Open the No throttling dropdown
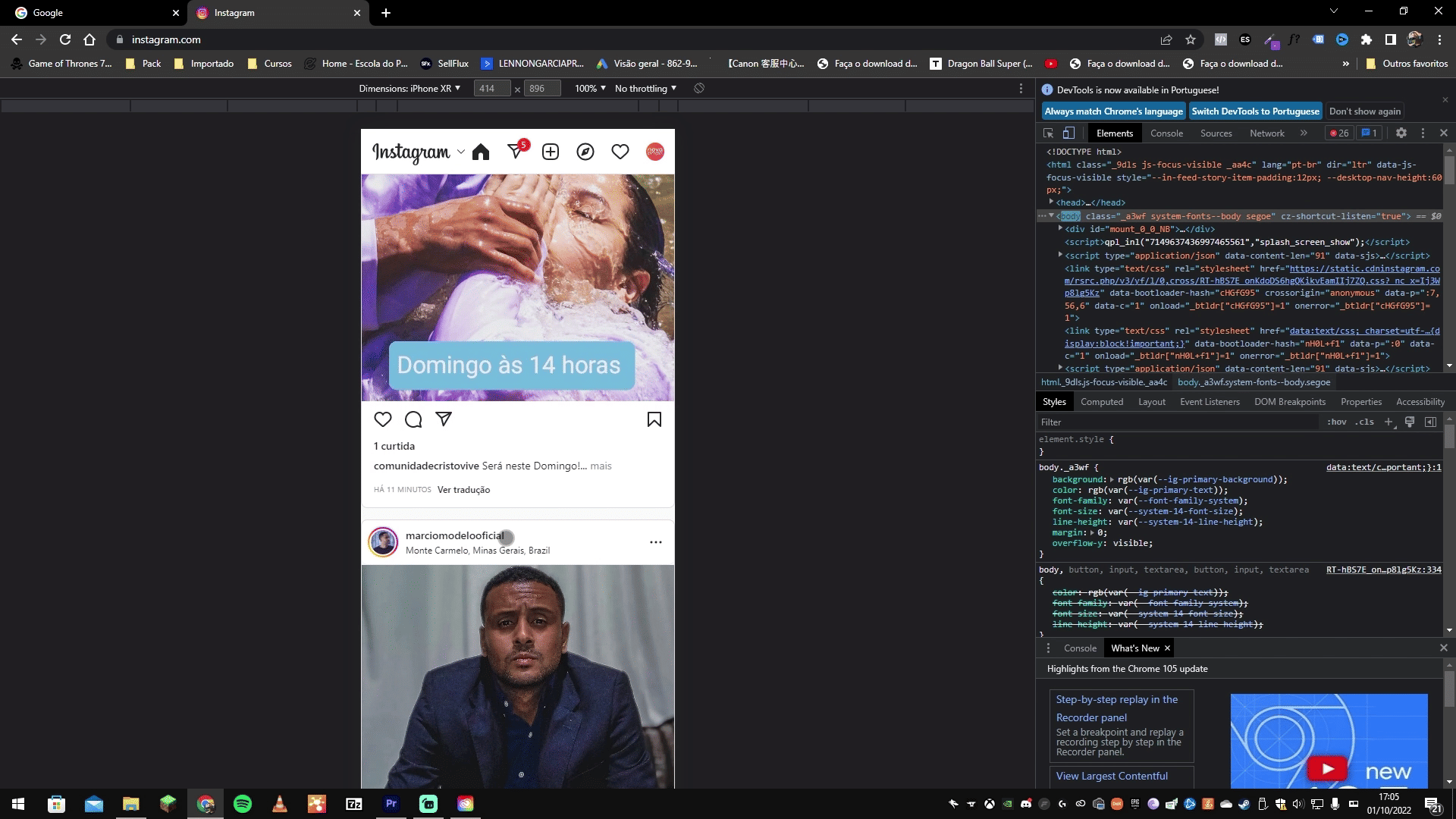The image size is (1456, 819). tap(645, 89)
